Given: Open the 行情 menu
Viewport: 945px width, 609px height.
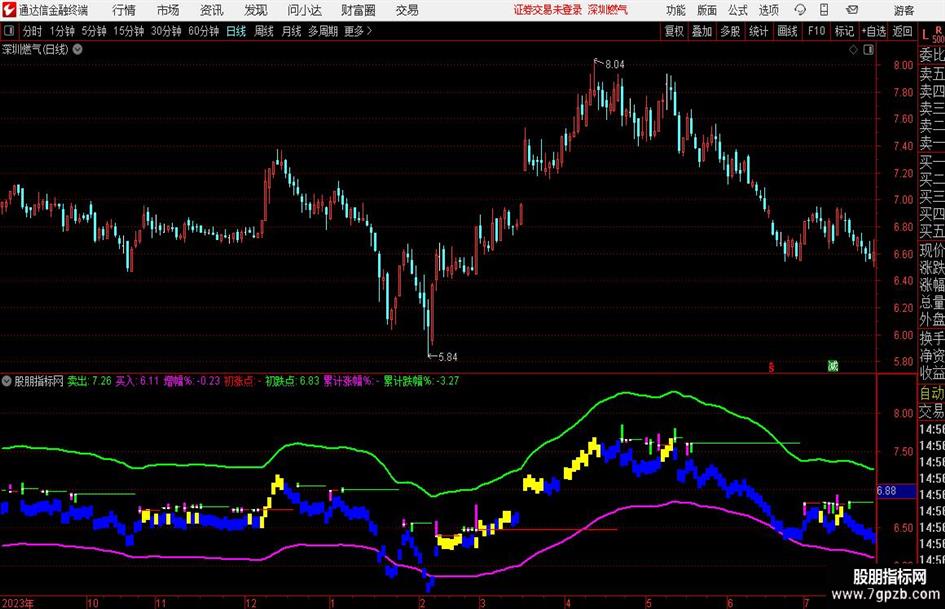Looking at the screenshot, I should [124, 10].
